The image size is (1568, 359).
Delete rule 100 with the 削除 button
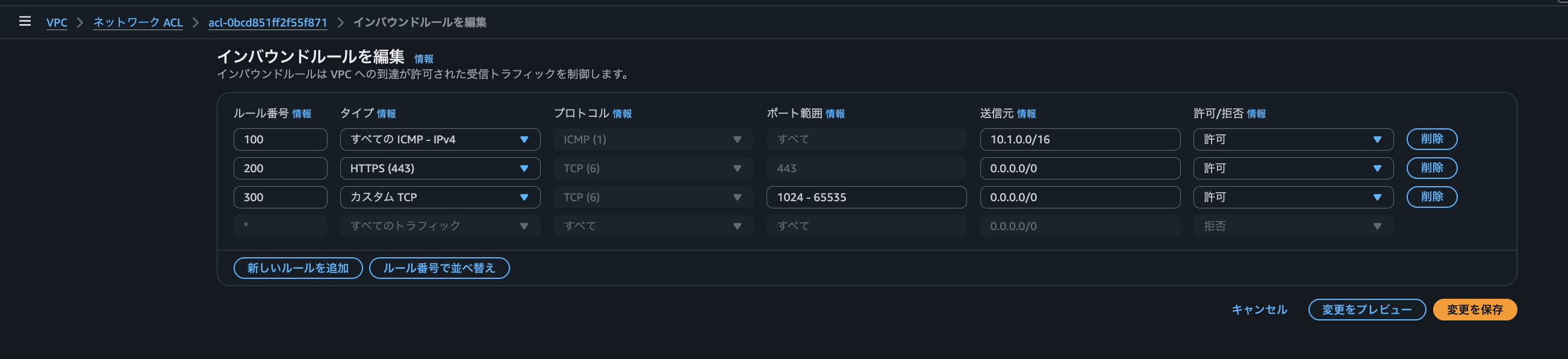[1431, 139]
